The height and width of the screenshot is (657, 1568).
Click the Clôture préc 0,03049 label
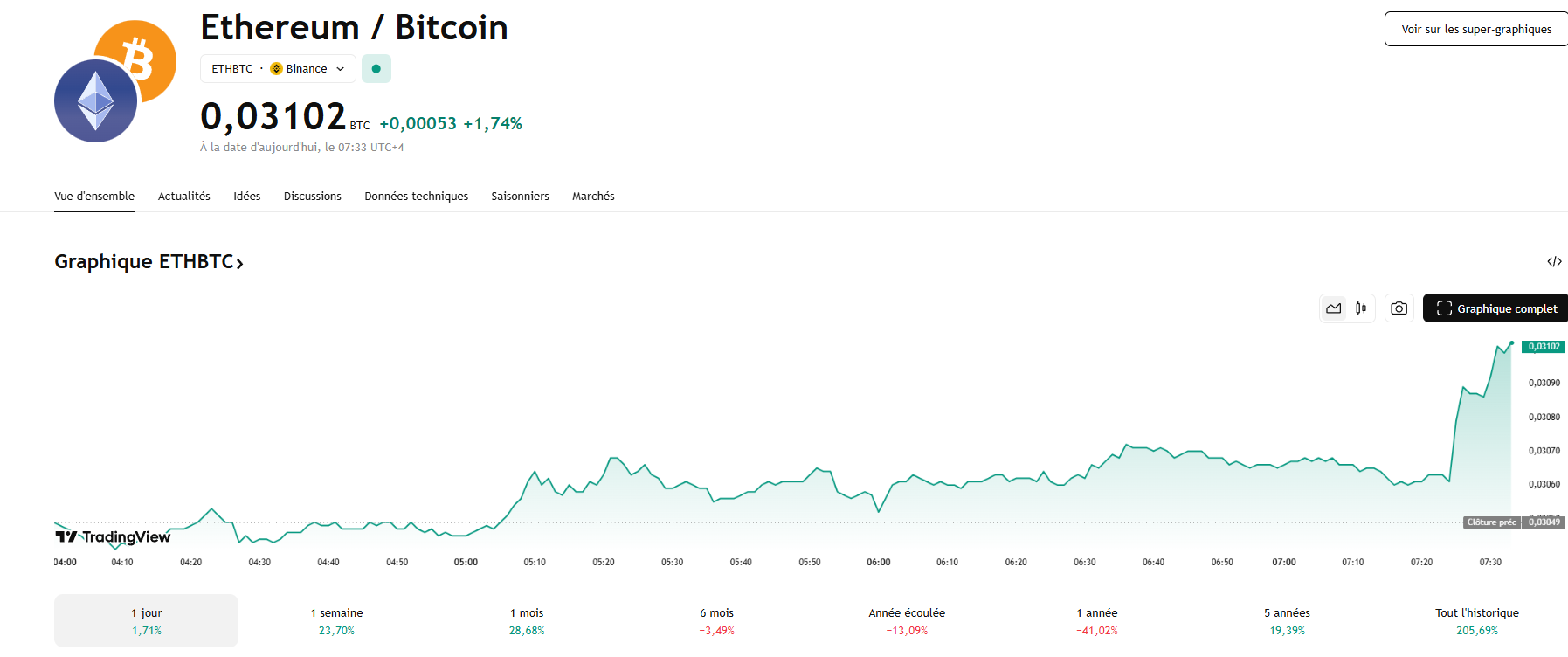point(1513,522)
